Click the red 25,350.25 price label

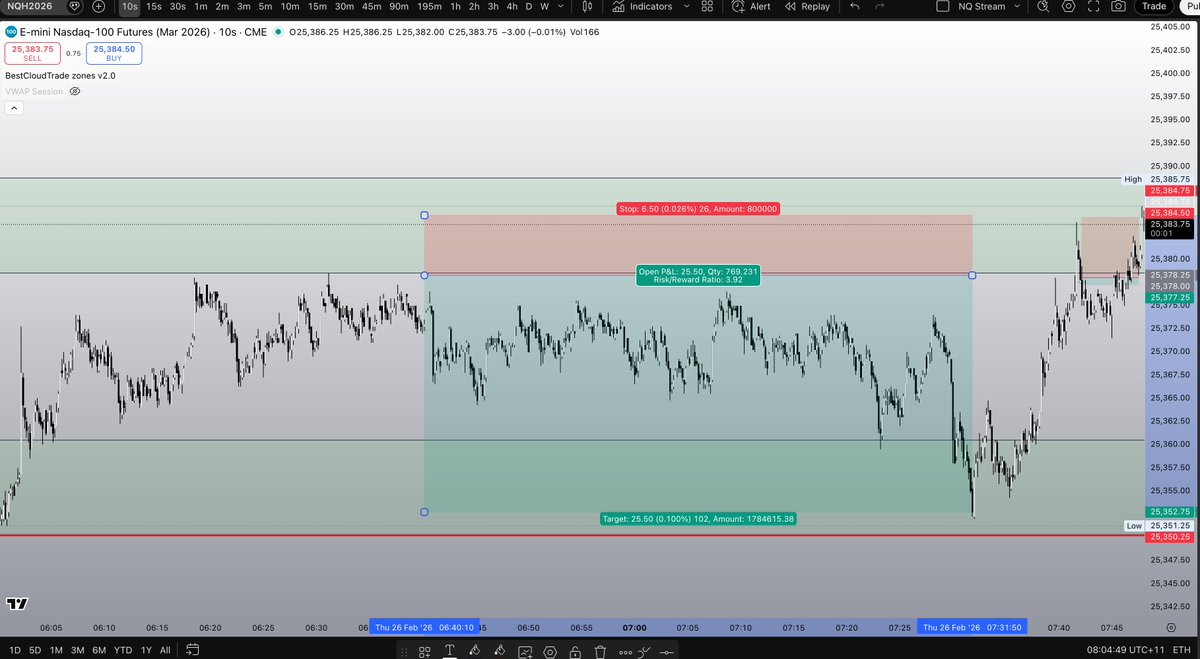1170,537
